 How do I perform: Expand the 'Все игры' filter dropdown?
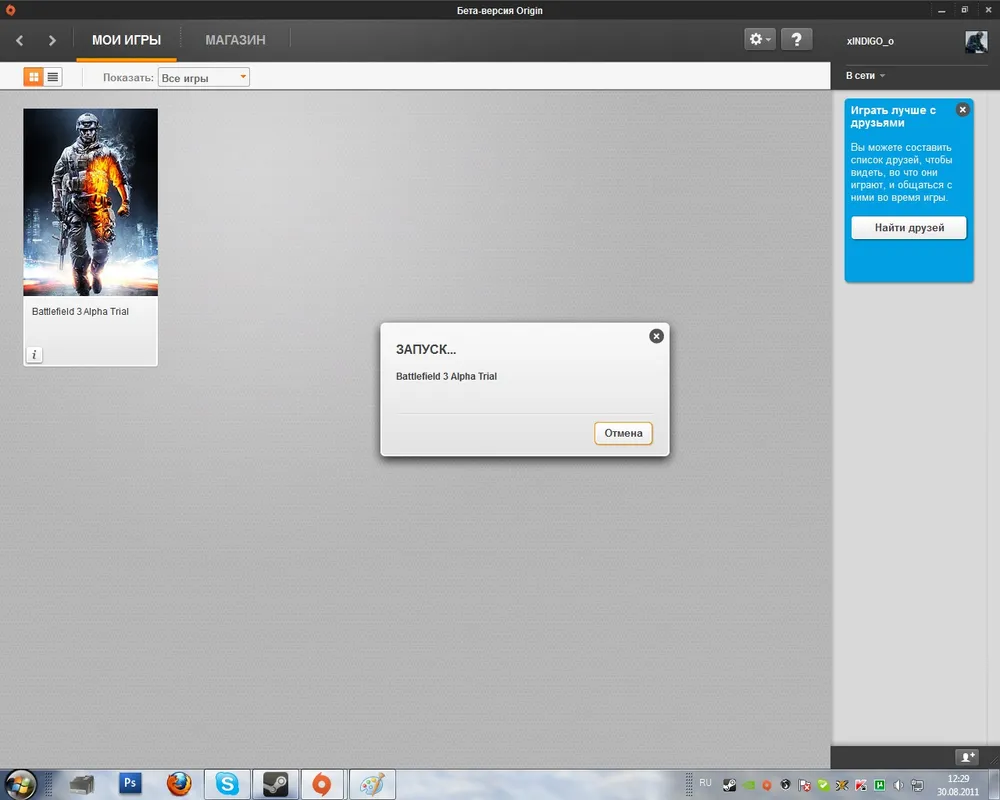click(204, 77)
